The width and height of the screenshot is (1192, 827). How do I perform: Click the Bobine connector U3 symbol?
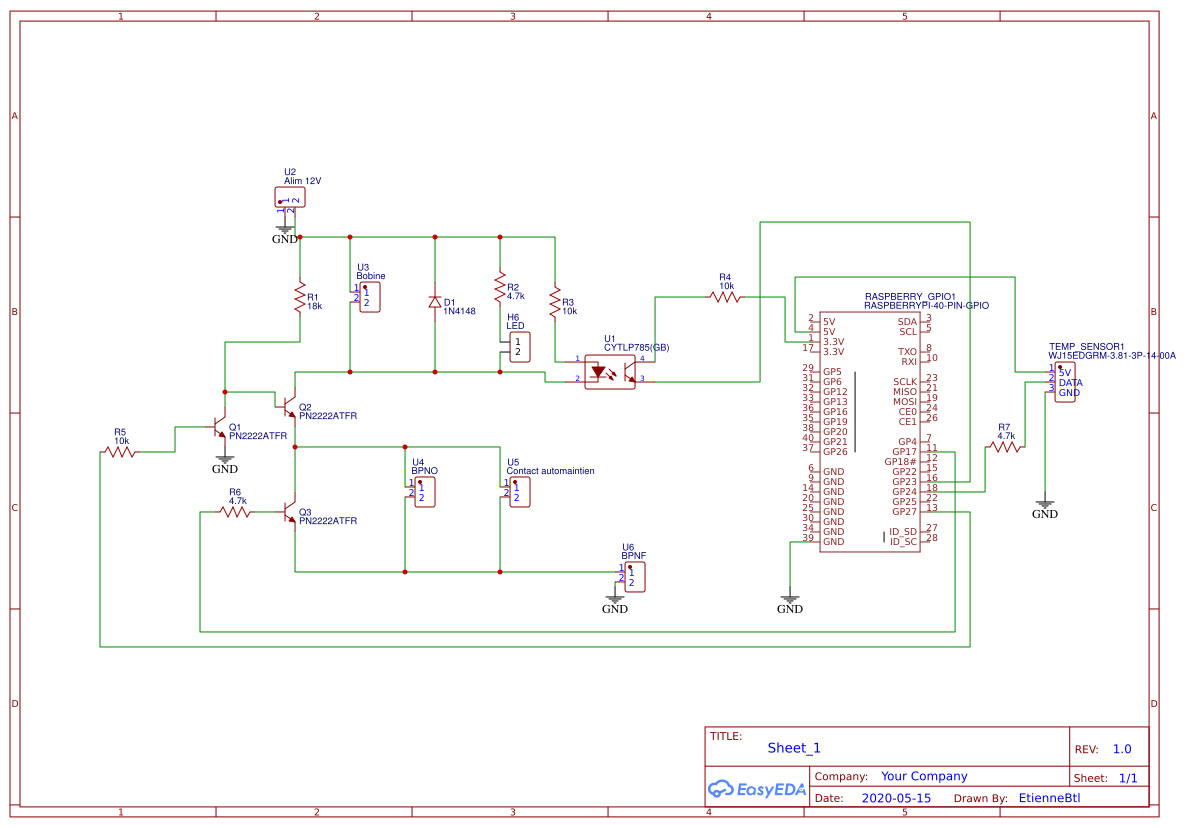click(369, 297)
